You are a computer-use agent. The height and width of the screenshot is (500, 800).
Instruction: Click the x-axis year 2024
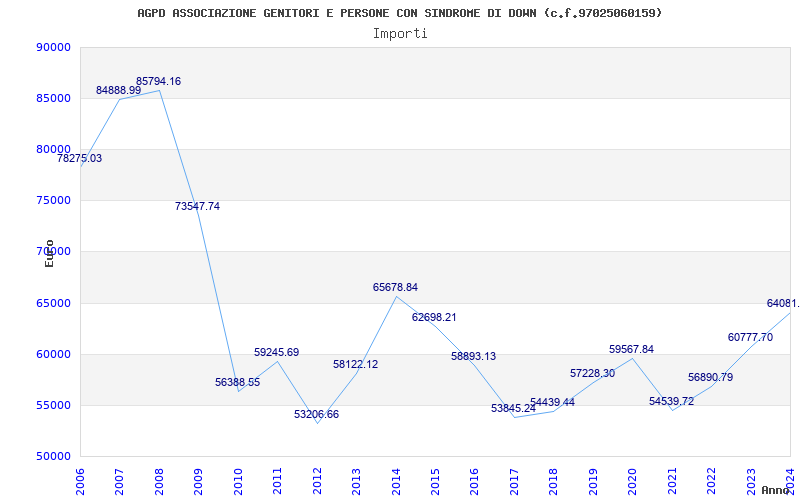[790, 480]
